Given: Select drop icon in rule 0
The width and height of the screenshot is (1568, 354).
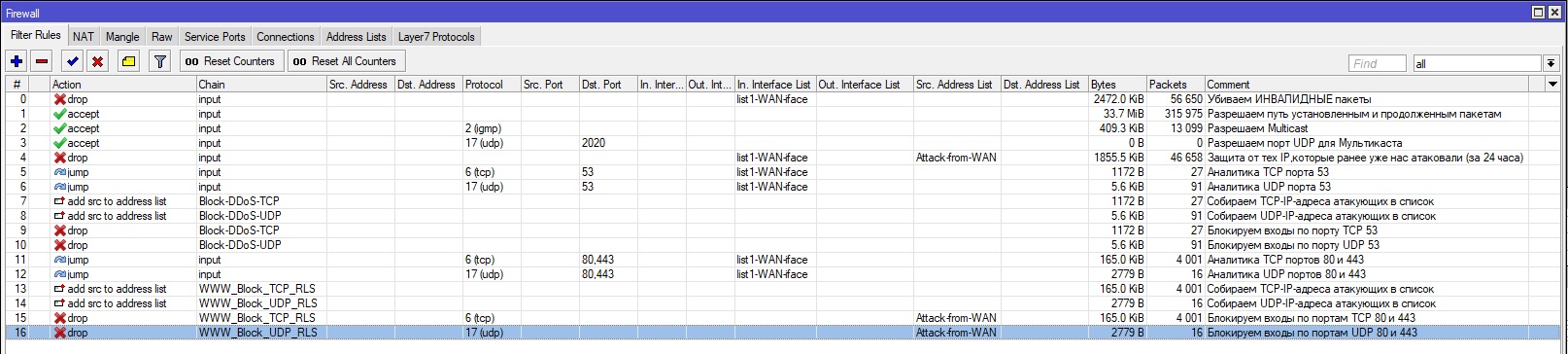Looking at the screenshot, I should 59,99.
